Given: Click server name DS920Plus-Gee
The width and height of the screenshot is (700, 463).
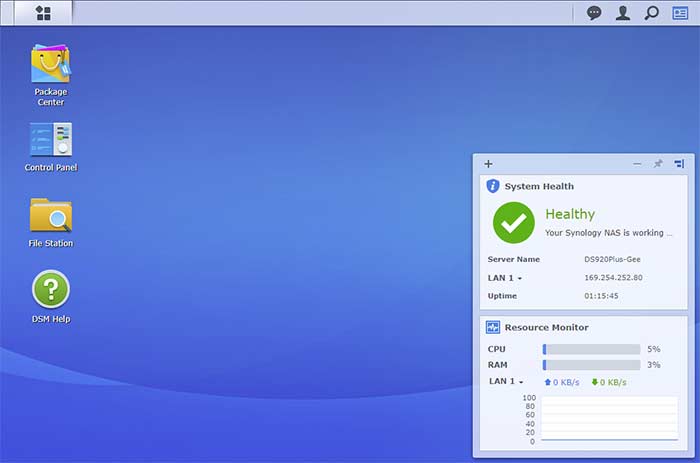Looking at the screenshot, I should [612, 259].
